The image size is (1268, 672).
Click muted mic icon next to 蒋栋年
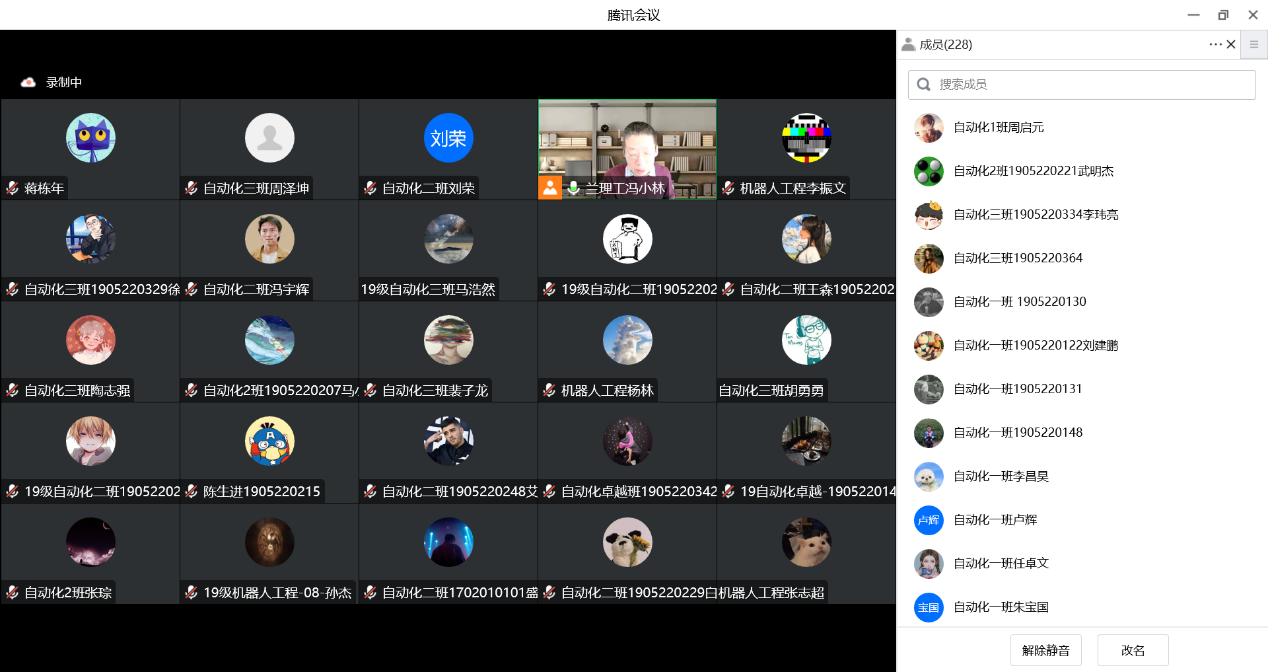[x=13, y=188]
